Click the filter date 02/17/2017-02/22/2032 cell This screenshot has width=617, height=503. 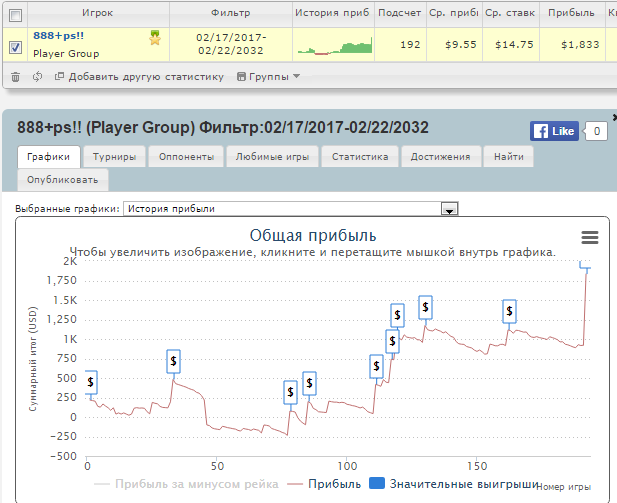(x=231, y=44)
